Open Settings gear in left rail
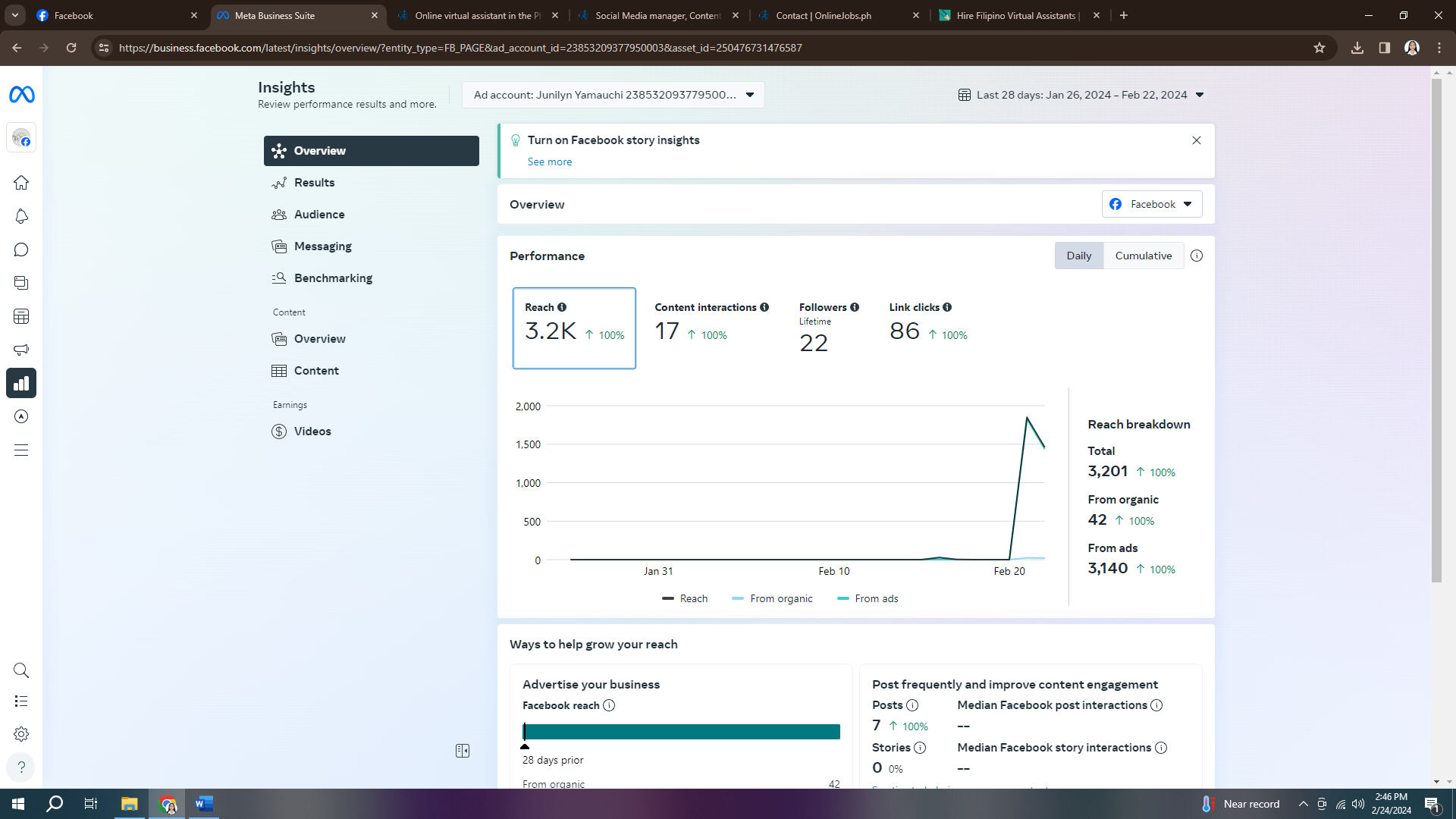Screen dimensions: 1456x819 tap(21, 734)
